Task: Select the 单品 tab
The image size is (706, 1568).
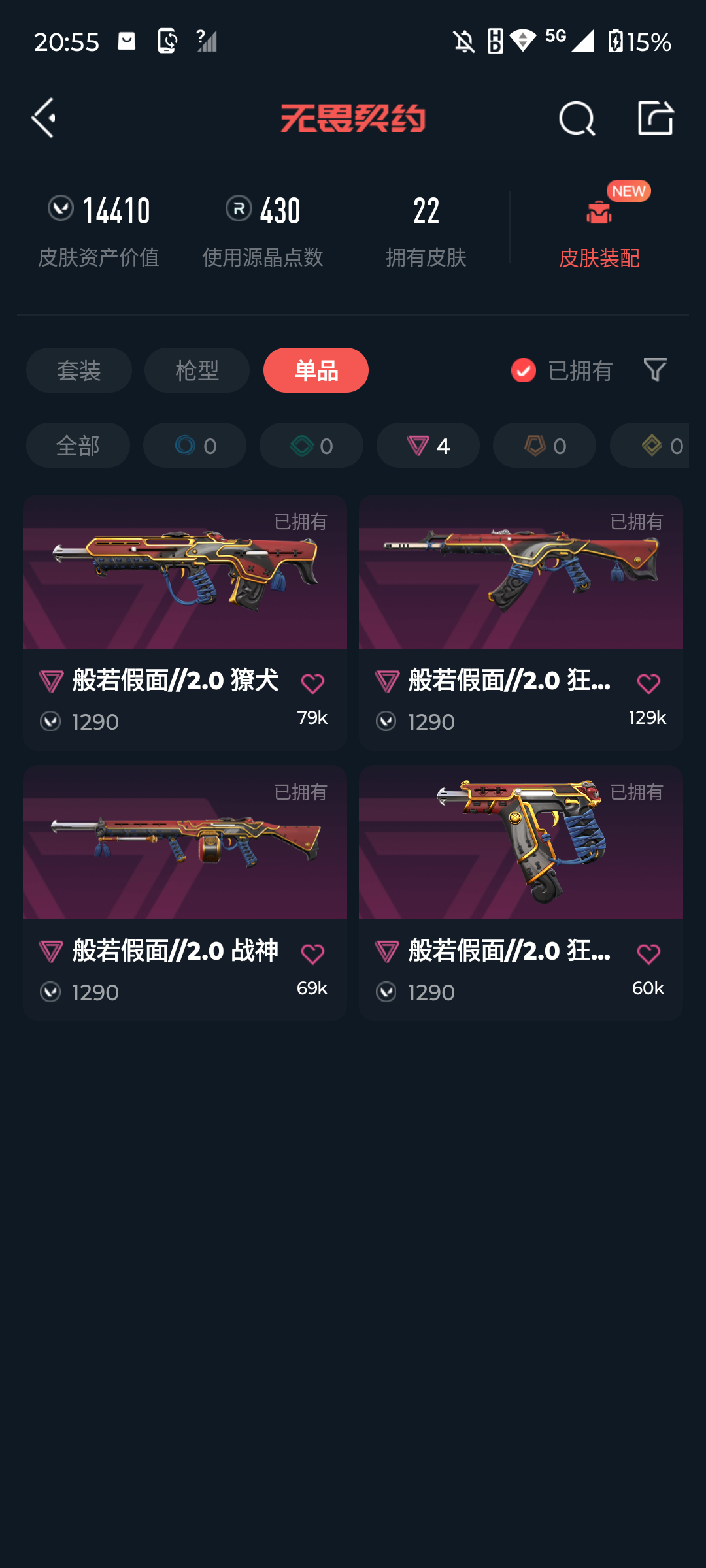Action: (x=316, y=370)
